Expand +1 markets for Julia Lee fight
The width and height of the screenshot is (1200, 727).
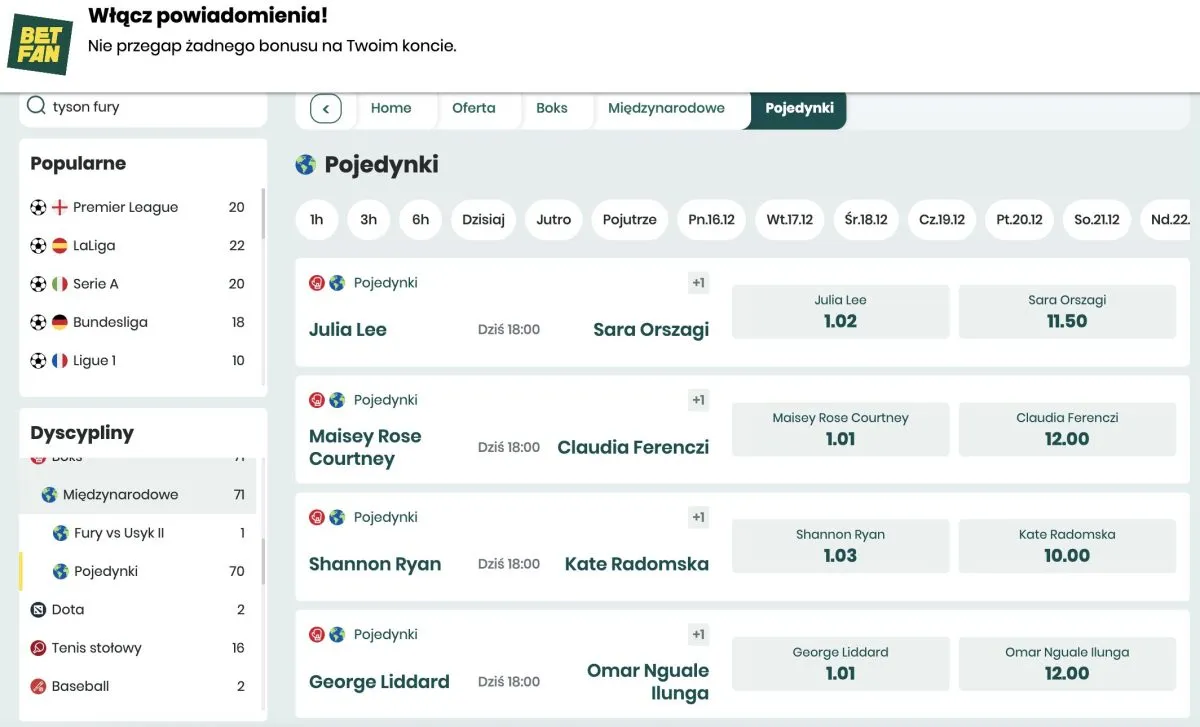pyautogui.click(x=698, y=283)
